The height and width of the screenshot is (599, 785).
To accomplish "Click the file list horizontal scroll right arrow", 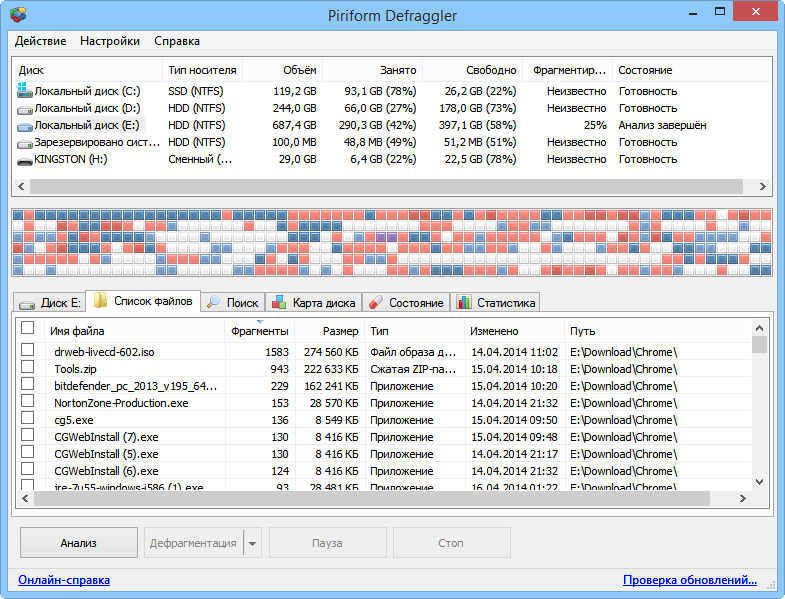I will pos(742,498).
